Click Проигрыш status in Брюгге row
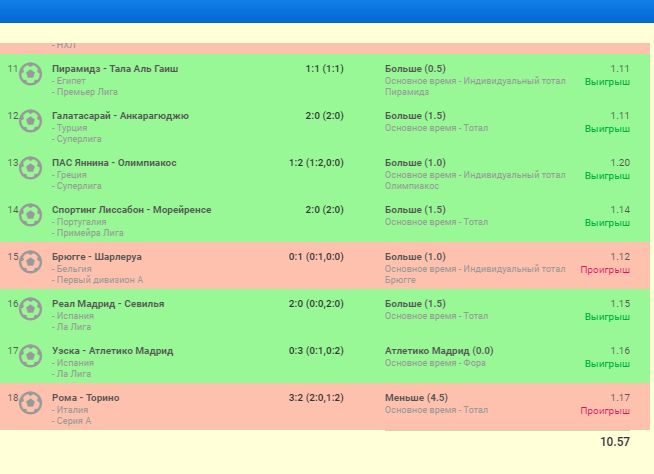The height and width of the screenshot is (474, 654). [x=605, y=270]
